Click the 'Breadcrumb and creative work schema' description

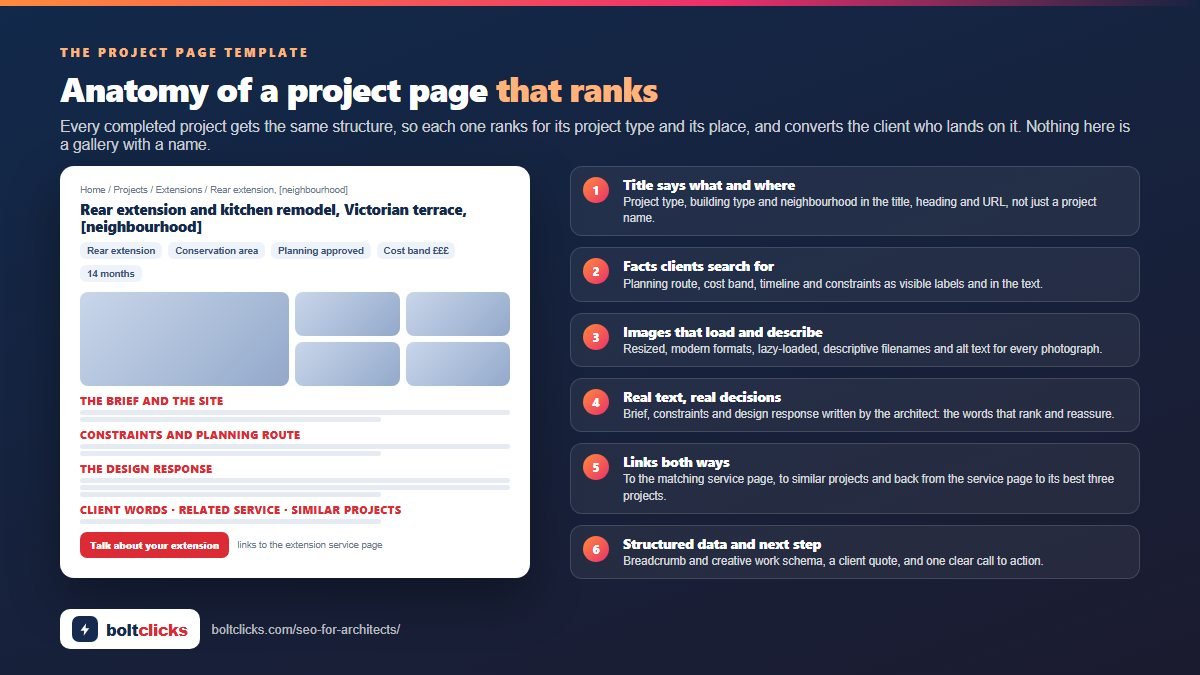tap(833, 561)
